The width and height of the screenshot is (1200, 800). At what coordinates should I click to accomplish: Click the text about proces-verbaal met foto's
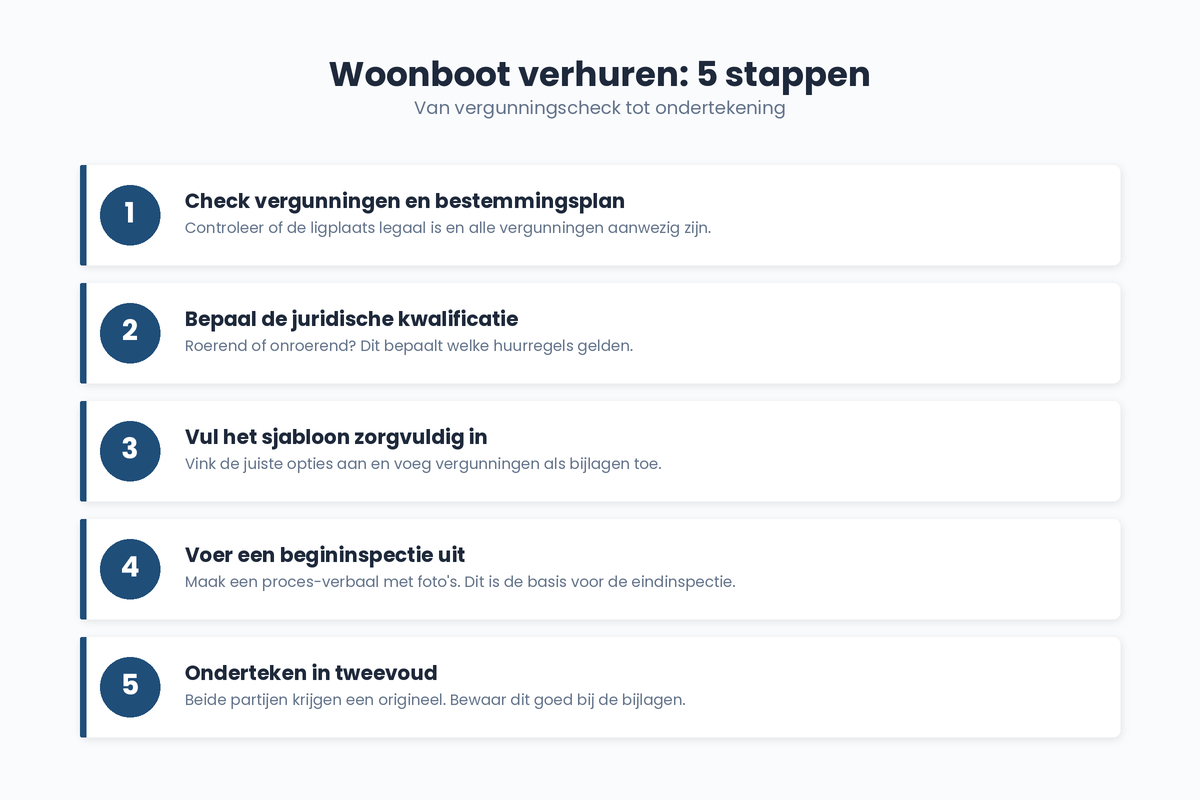coord(460,581)
